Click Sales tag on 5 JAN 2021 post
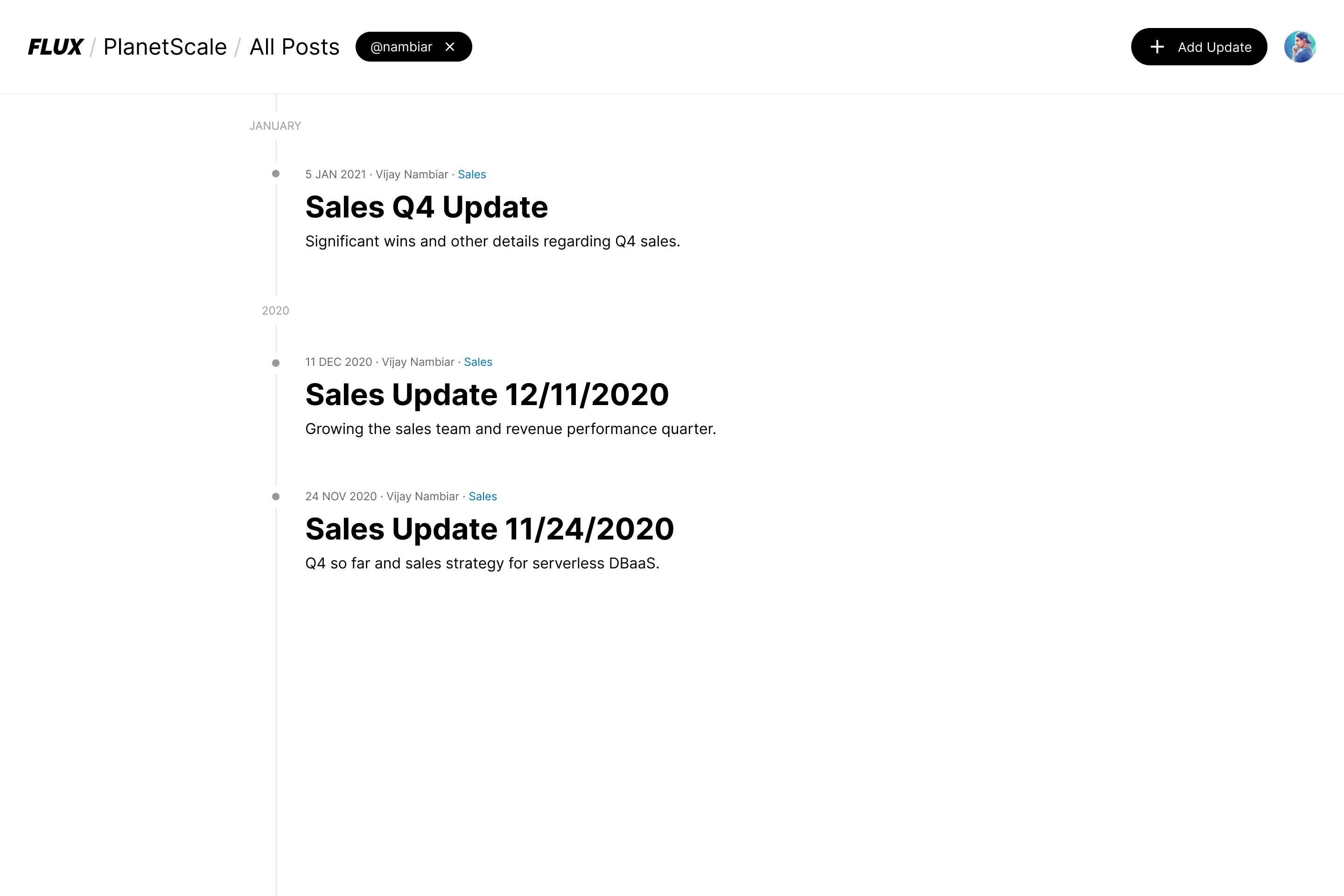Viewport: 1344px width, 896px height. coord(471,174)
